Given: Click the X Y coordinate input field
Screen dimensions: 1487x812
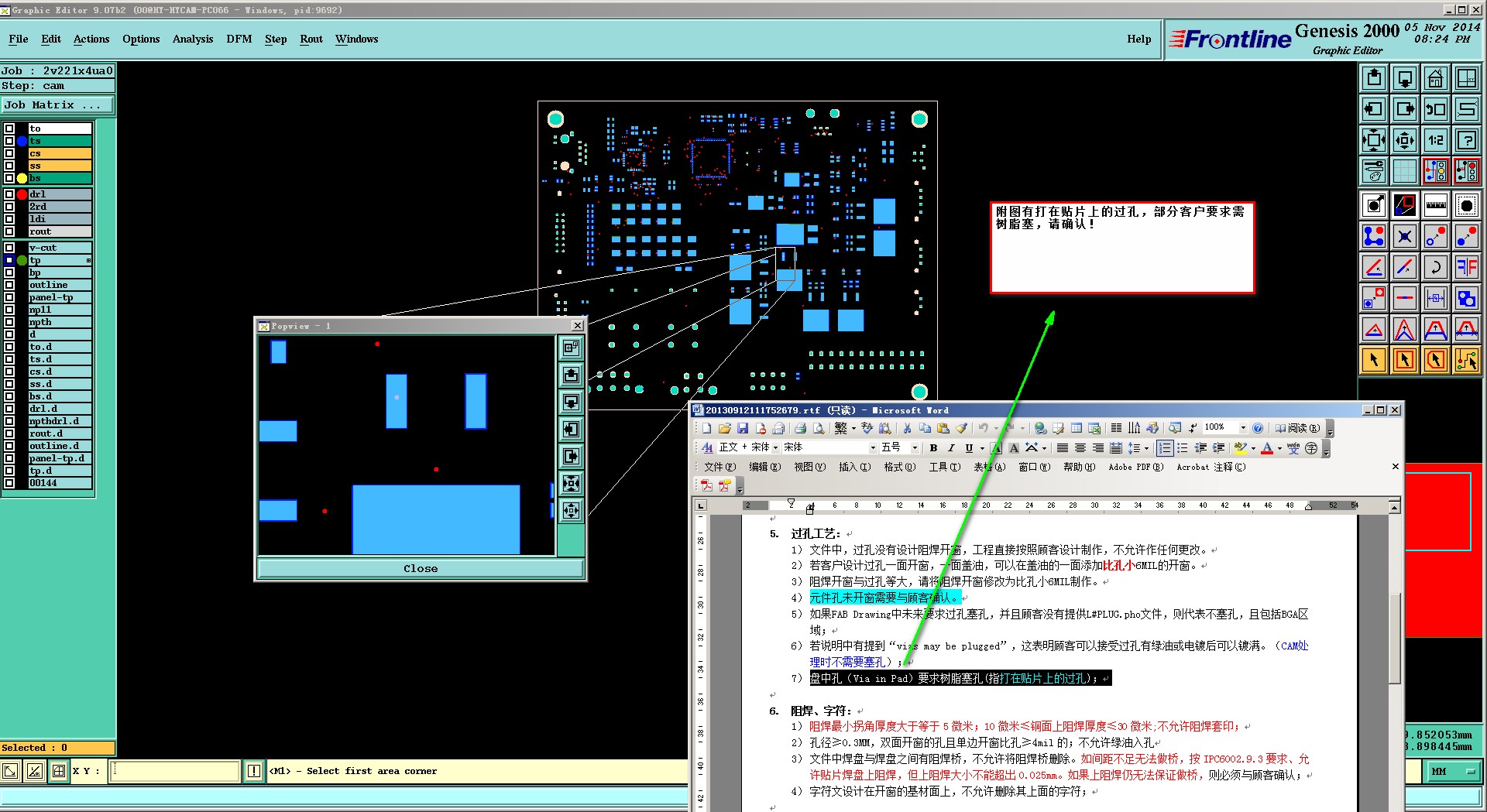Looking at the screenshot, I should pos(175,771).
